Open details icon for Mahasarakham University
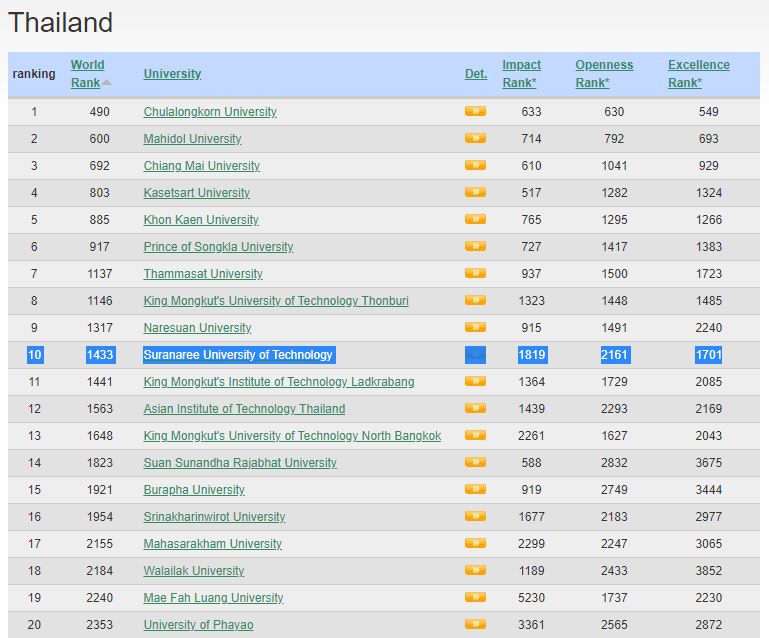Image resolution: width=769 pixels, height=638 pixels. click(x=475, y=542)
